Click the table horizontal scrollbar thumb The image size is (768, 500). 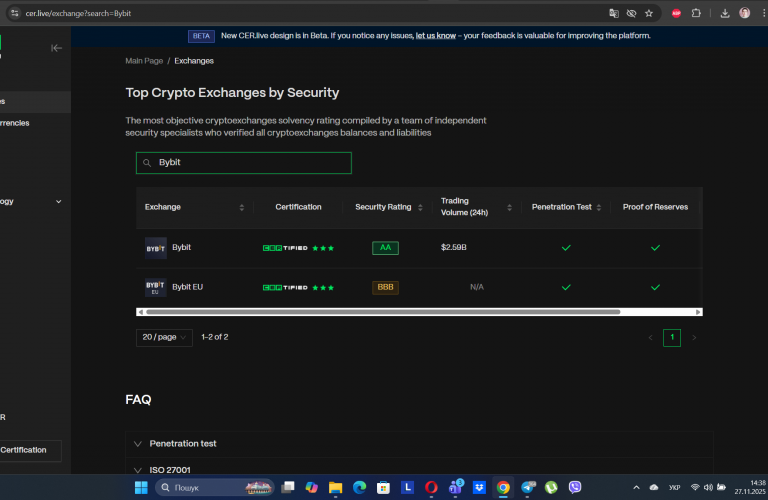(x=383, y=312)
